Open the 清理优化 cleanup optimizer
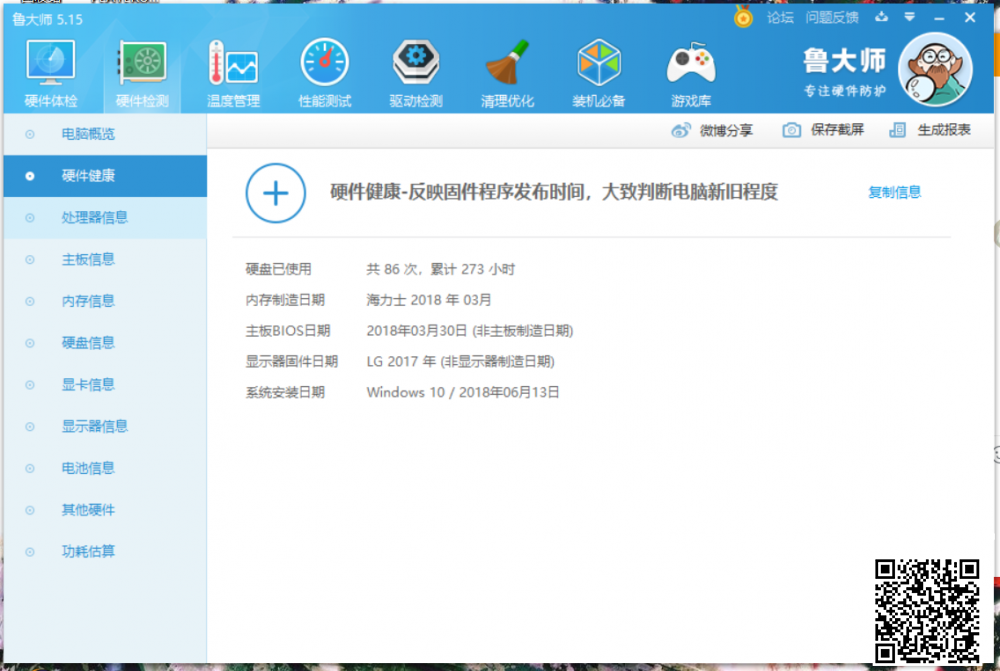 507,70
